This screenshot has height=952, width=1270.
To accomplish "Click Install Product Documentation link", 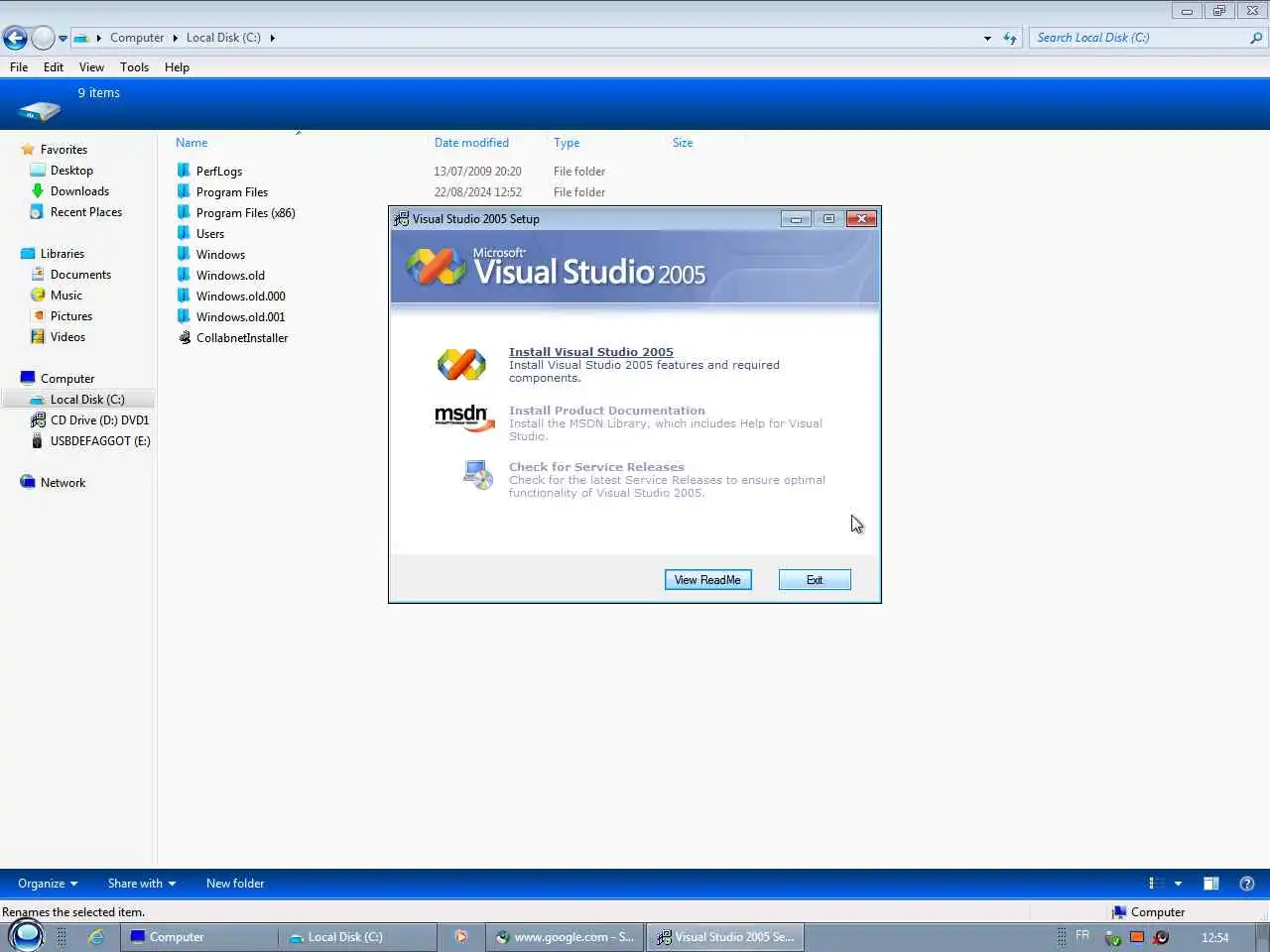I will pyautogui.click(x=607, y=411).
